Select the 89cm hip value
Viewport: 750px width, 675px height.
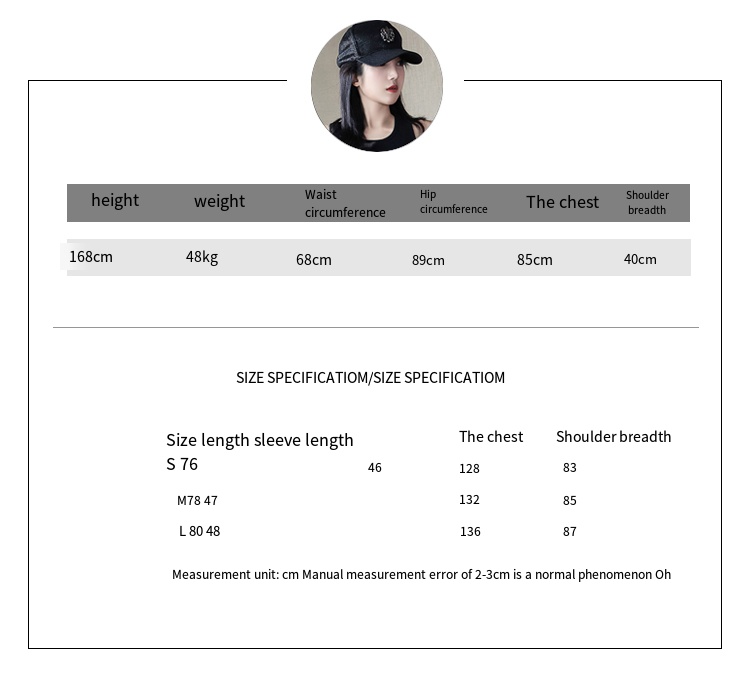428,260
